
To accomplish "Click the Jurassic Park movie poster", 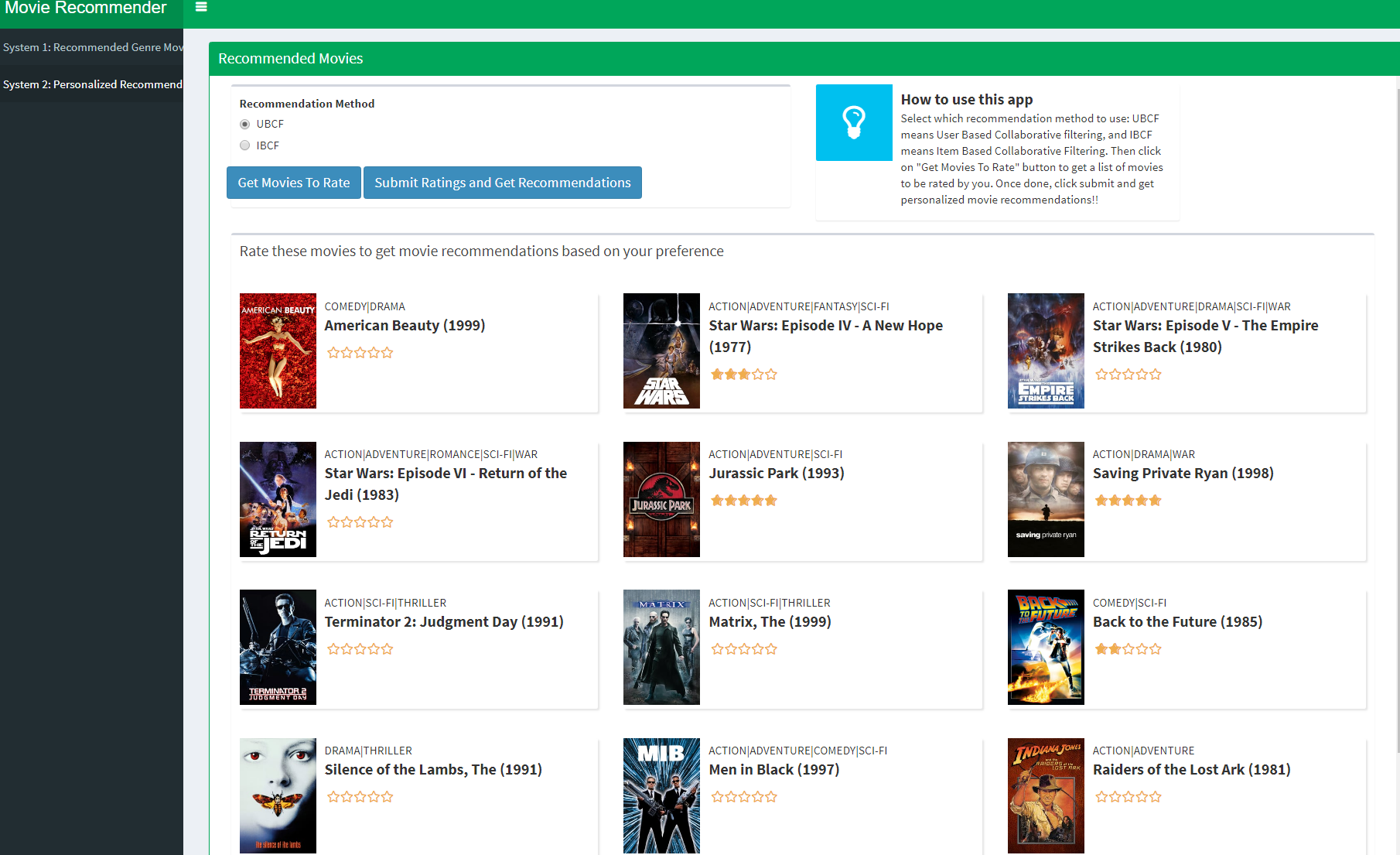I will [x=661, y=499].
